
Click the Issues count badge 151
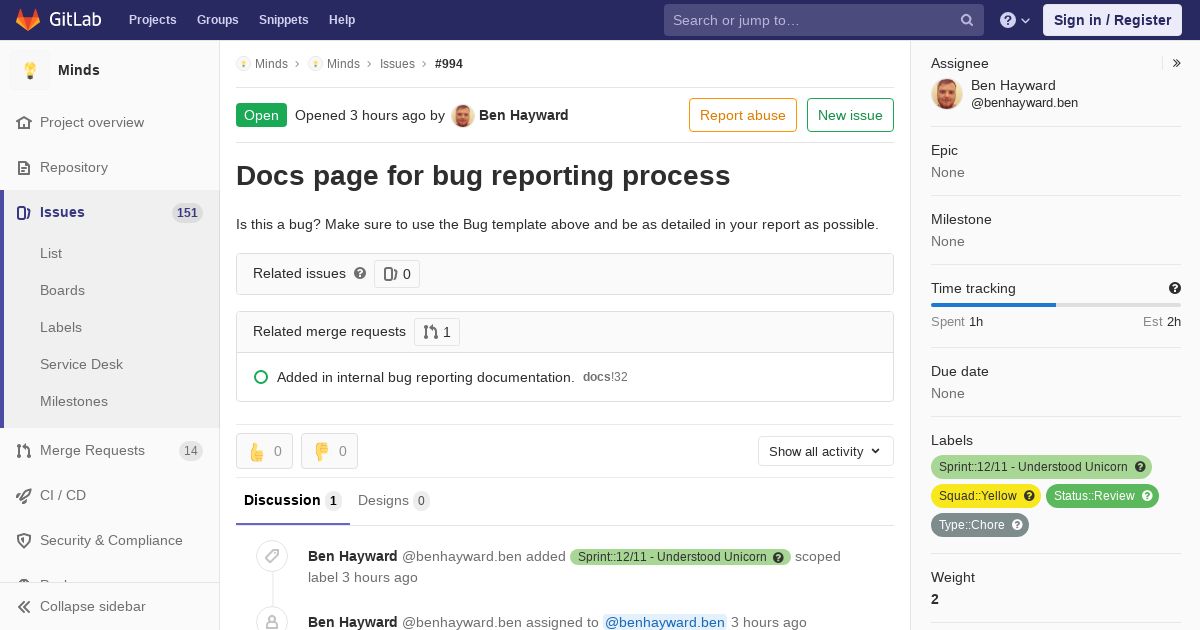pyautogui.click(x=187, y=213)
